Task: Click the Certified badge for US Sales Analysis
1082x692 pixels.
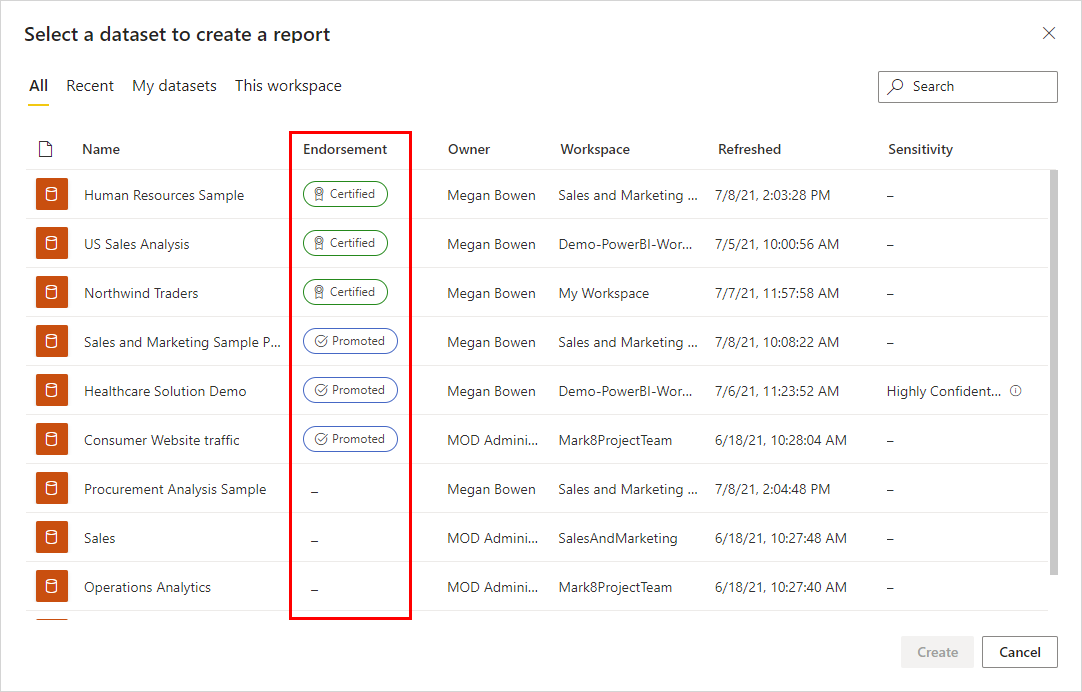Action: [345, 243]
